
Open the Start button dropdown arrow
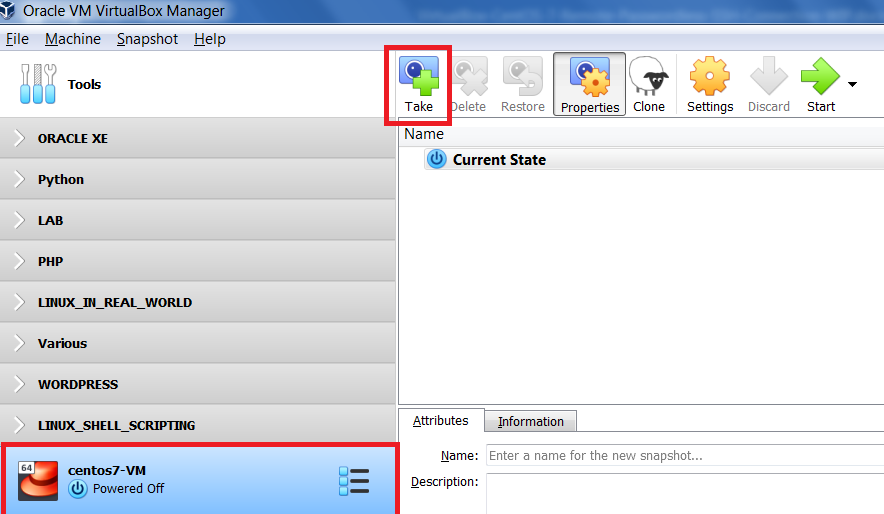point(852,84)
